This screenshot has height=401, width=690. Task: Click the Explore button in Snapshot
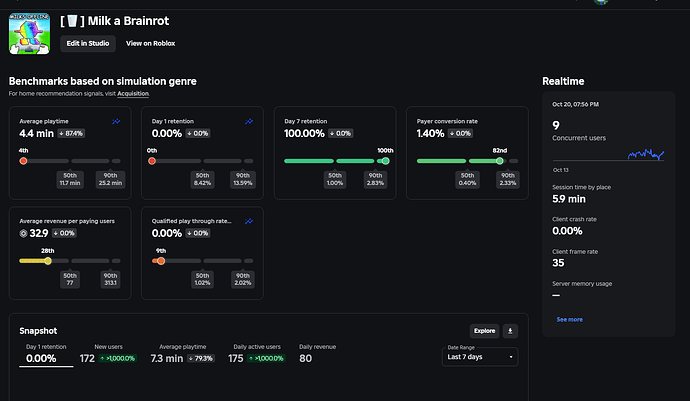484,330
